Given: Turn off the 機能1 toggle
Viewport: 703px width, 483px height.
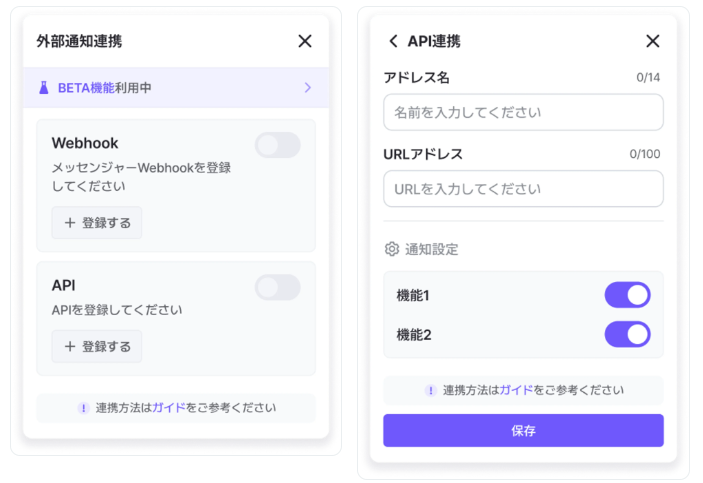Looking at the screenshot, I should click(627, 295).
